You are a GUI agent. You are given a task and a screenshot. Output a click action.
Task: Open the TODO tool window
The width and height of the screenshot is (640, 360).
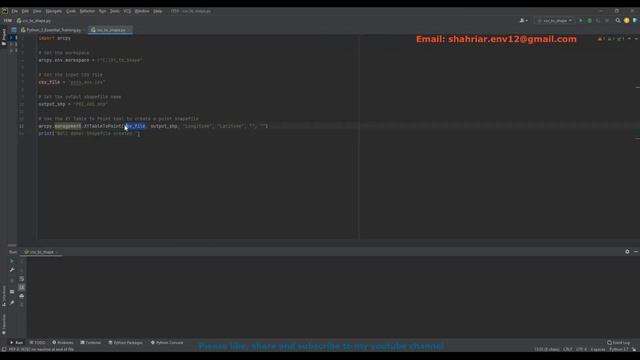(38, 342)
